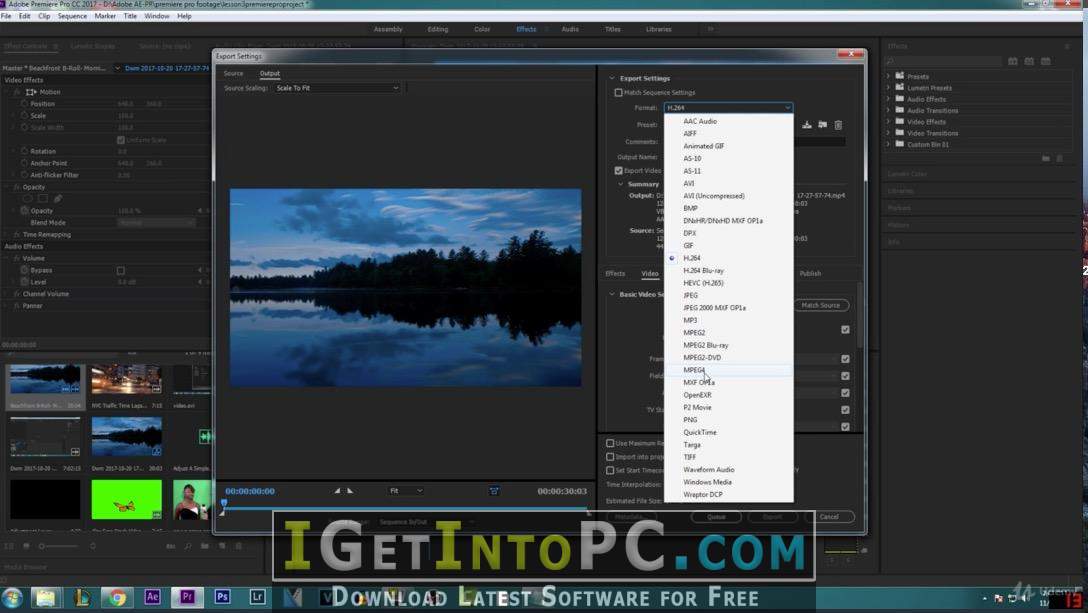Viewport: 1088px width, 613px height.
Task: Click the Save Preset icon
Action: click(x=806, y=125)
